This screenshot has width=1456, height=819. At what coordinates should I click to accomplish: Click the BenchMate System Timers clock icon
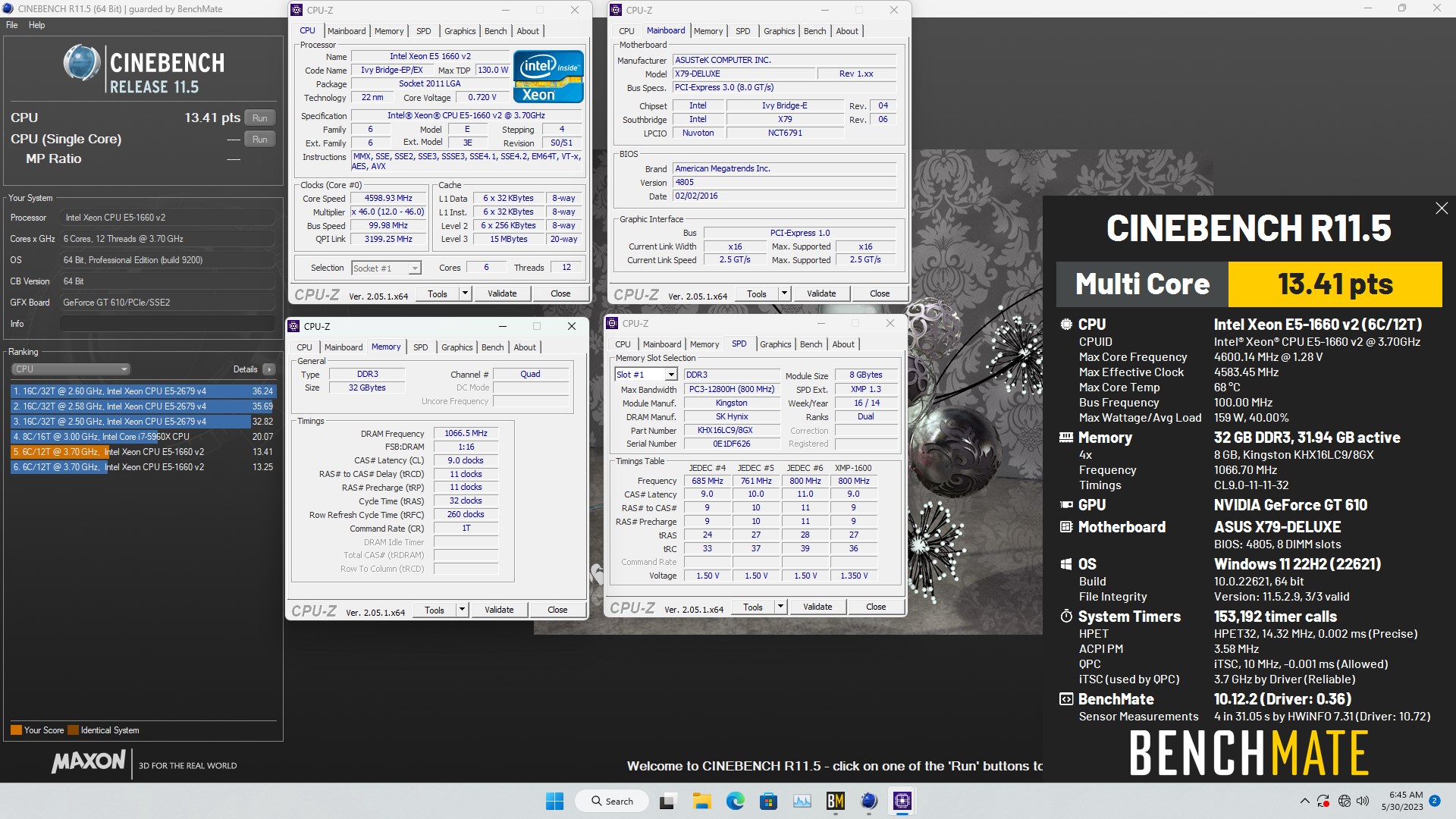tap(1066, 617)
